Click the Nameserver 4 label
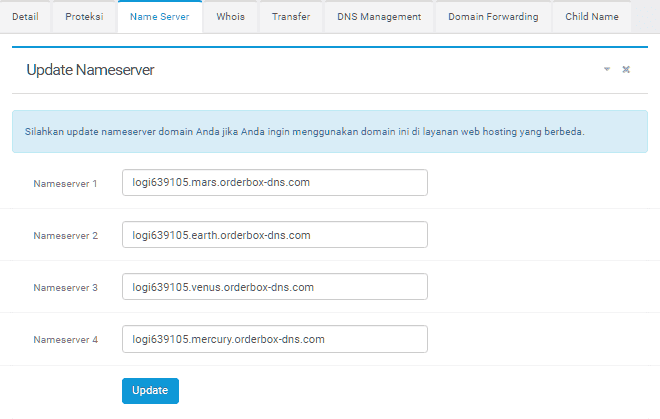 point(65,340)
